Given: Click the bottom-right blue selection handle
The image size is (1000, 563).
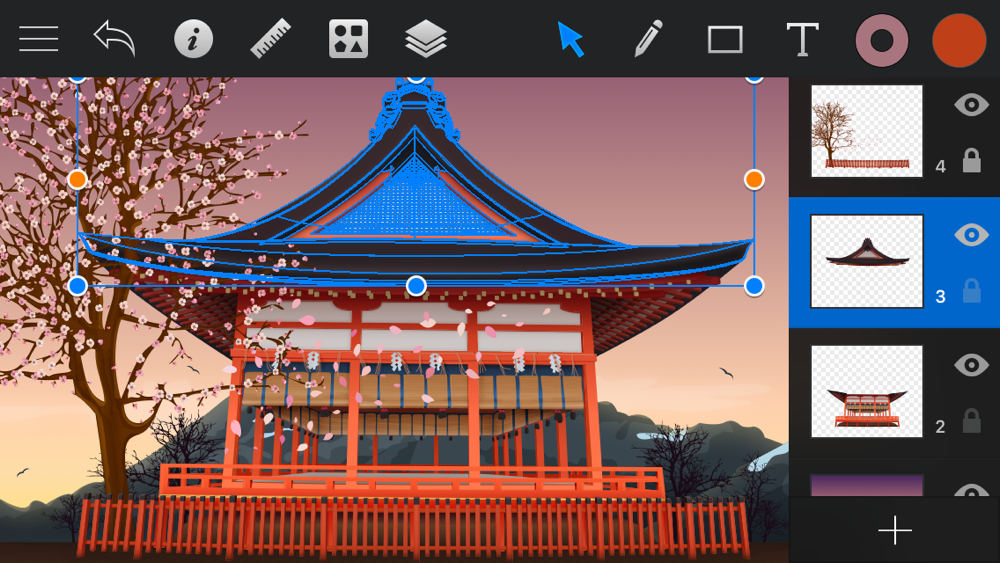Looking at the screenshot, I should tap(754, 286).
